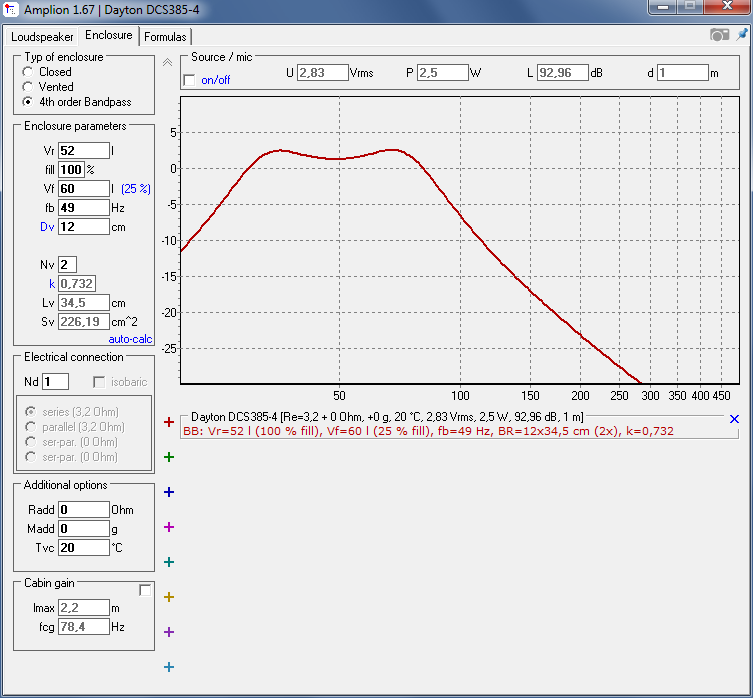Collapse the Source/mic panel with the double chevron
The height and width of the screenshot is (698, 753).
tap(167, 62)
